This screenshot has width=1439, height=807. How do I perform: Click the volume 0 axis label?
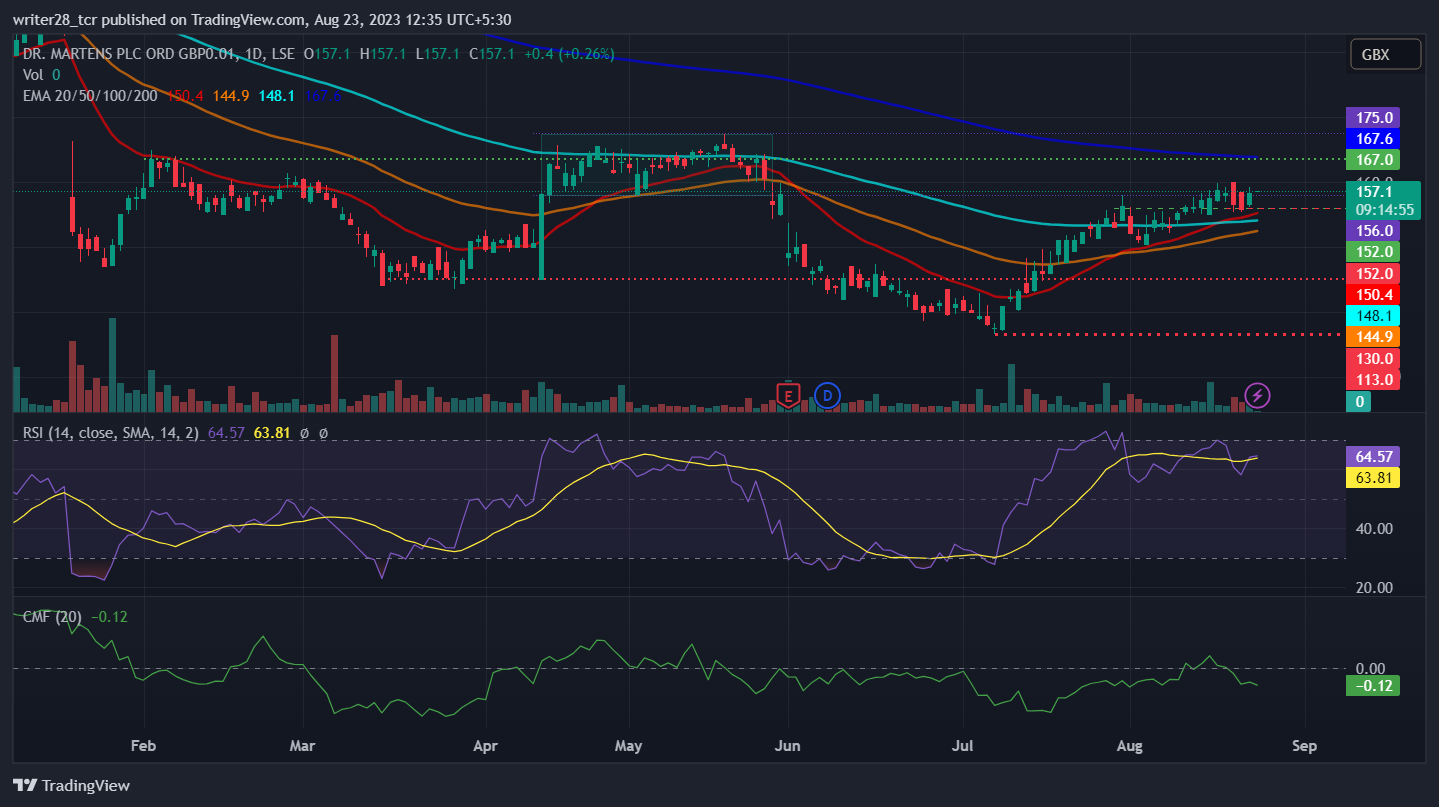click(1359, 401)
